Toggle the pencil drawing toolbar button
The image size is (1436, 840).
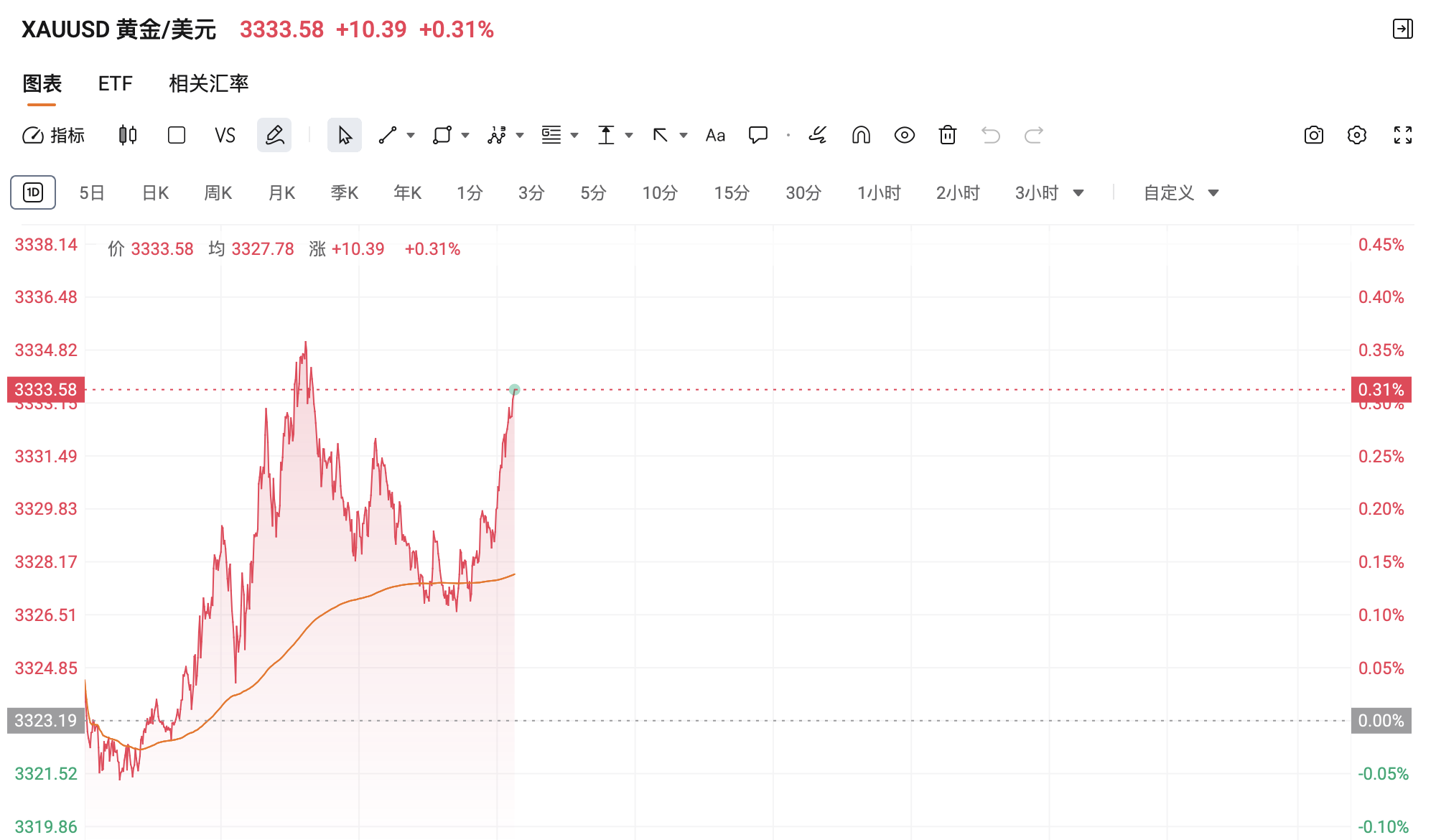[x=274, y=135]
